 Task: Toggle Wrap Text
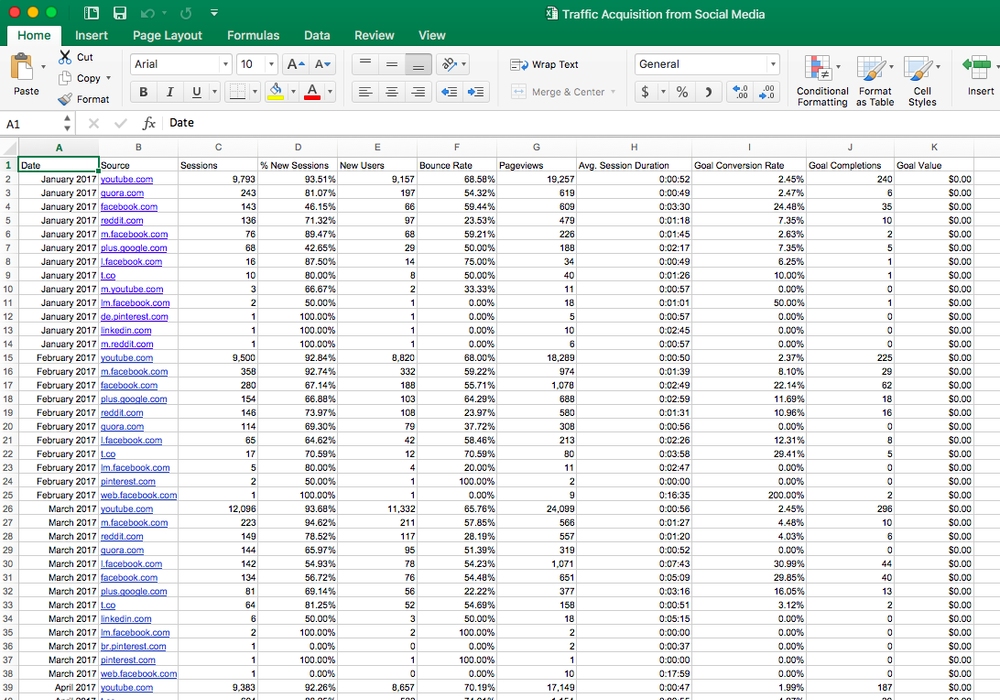point(544,64)
